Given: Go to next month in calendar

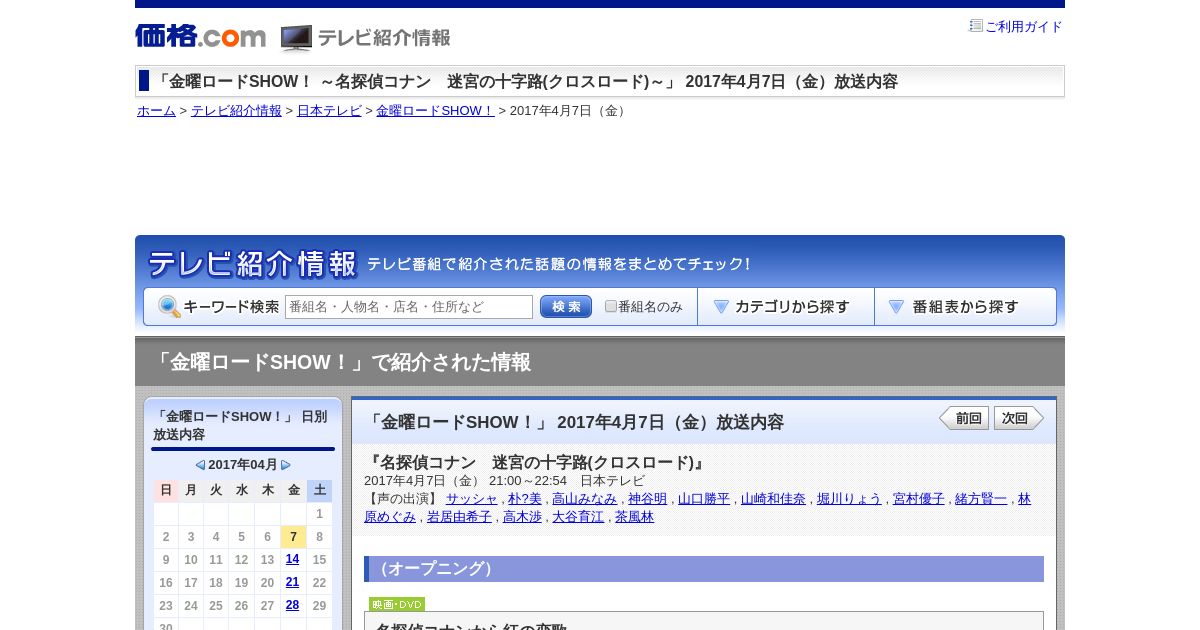Looking at the screenshot, I should (x=286, y=465).
